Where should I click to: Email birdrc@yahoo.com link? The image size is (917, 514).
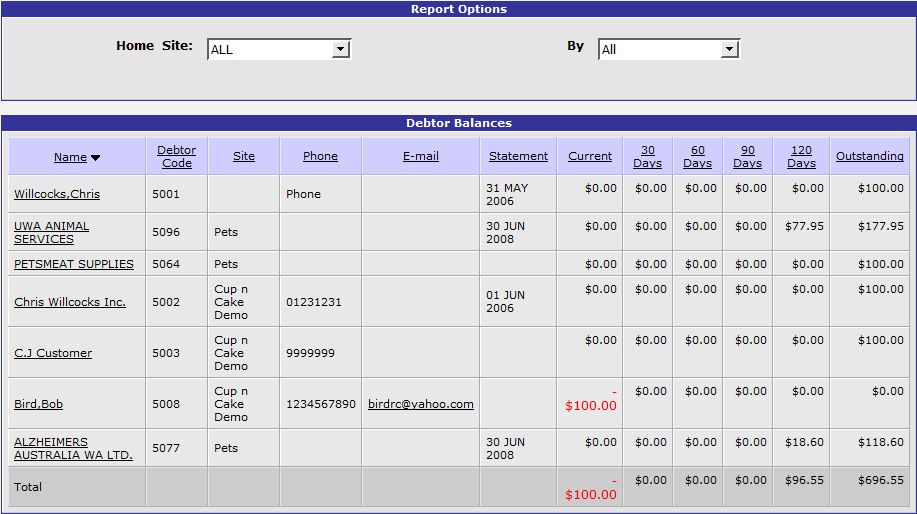(x=421, y=404)
